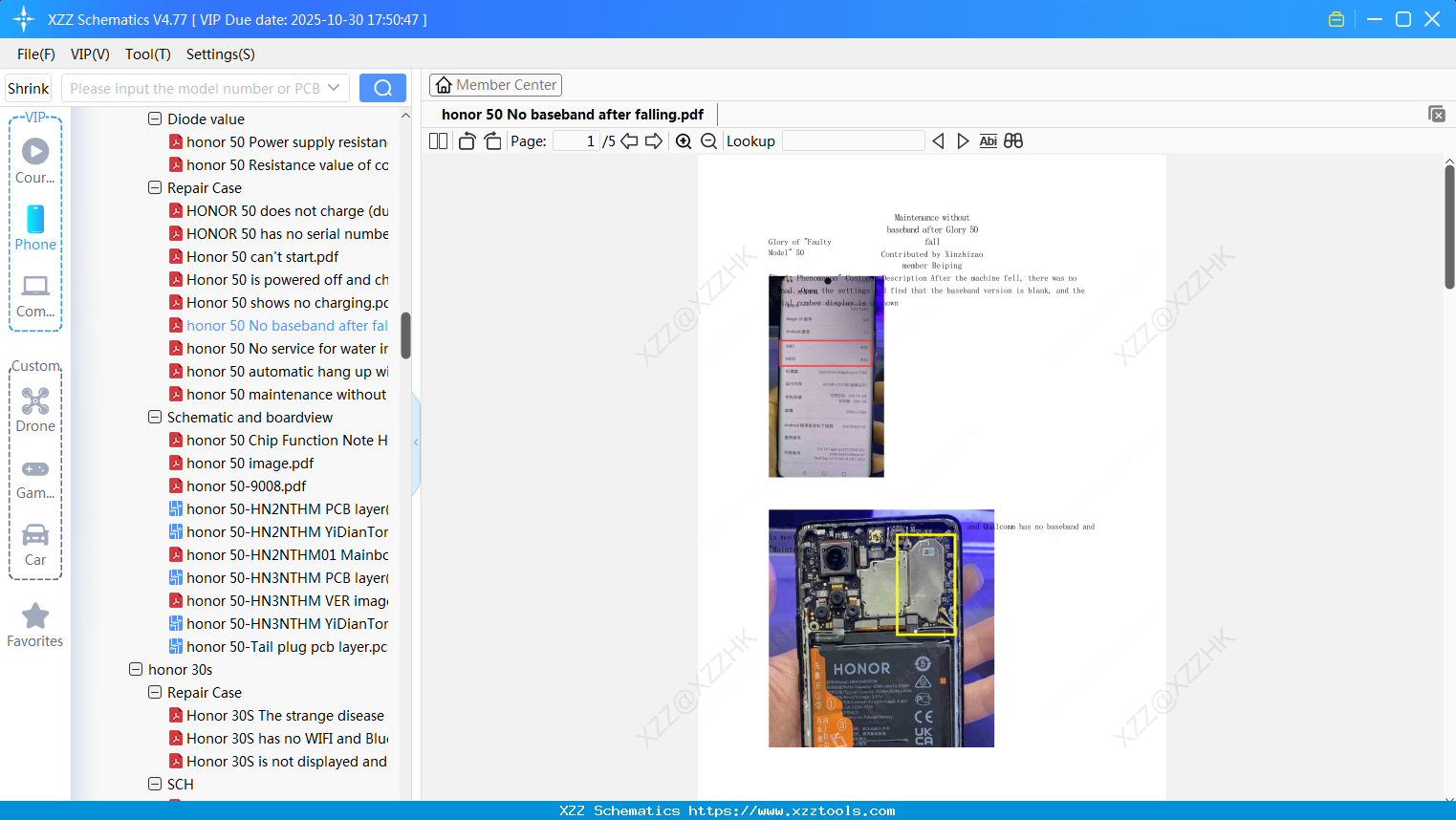This screenshot has width=1456, height=820.
Task: Rotate page counterclockwise
Action: [467, 141]
